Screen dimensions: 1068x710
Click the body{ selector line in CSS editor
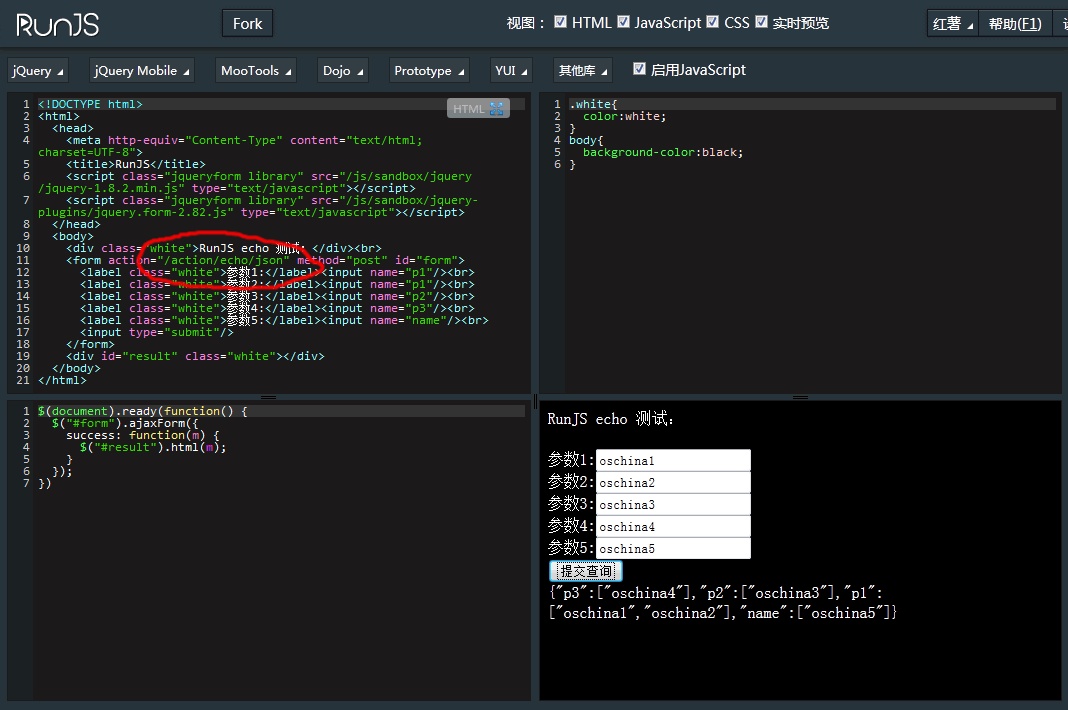point(586,140)
